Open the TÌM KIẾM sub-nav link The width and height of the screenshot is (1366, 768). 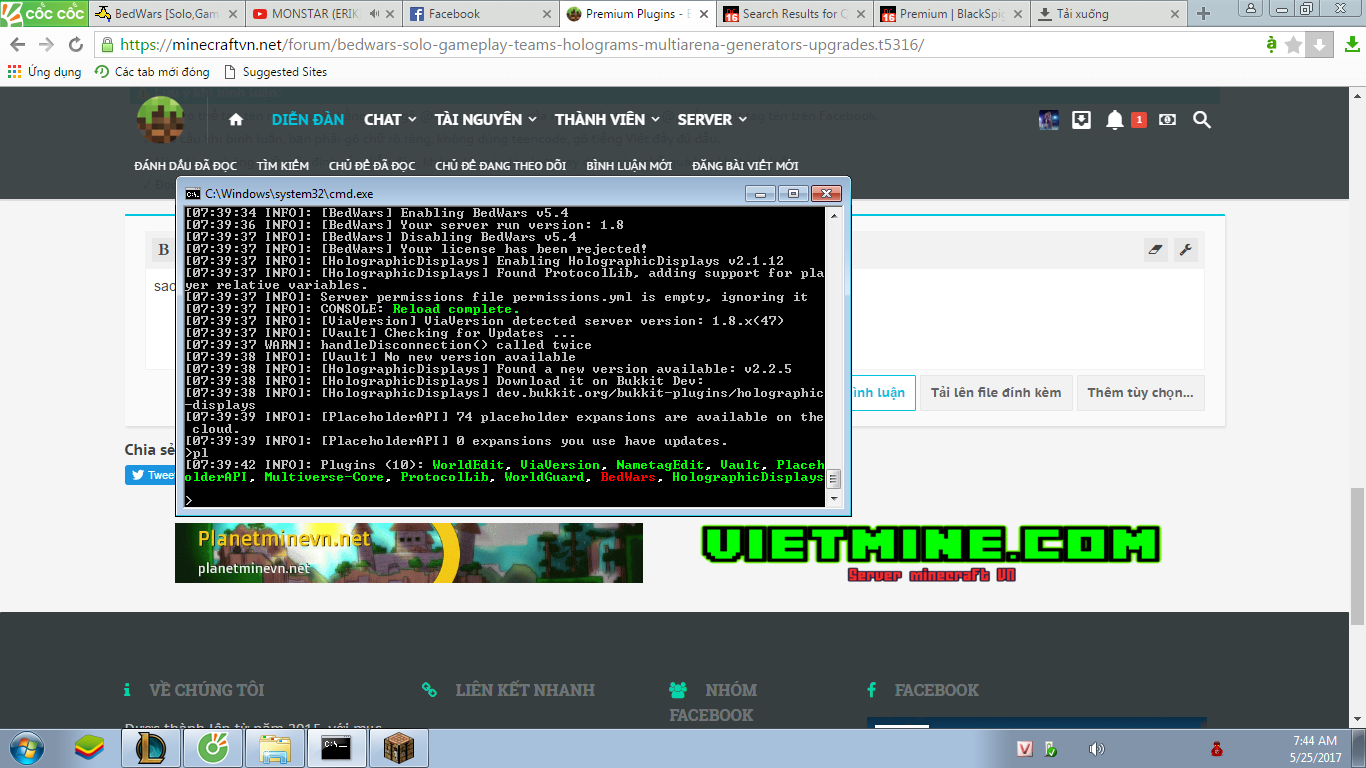coord(283,166)
